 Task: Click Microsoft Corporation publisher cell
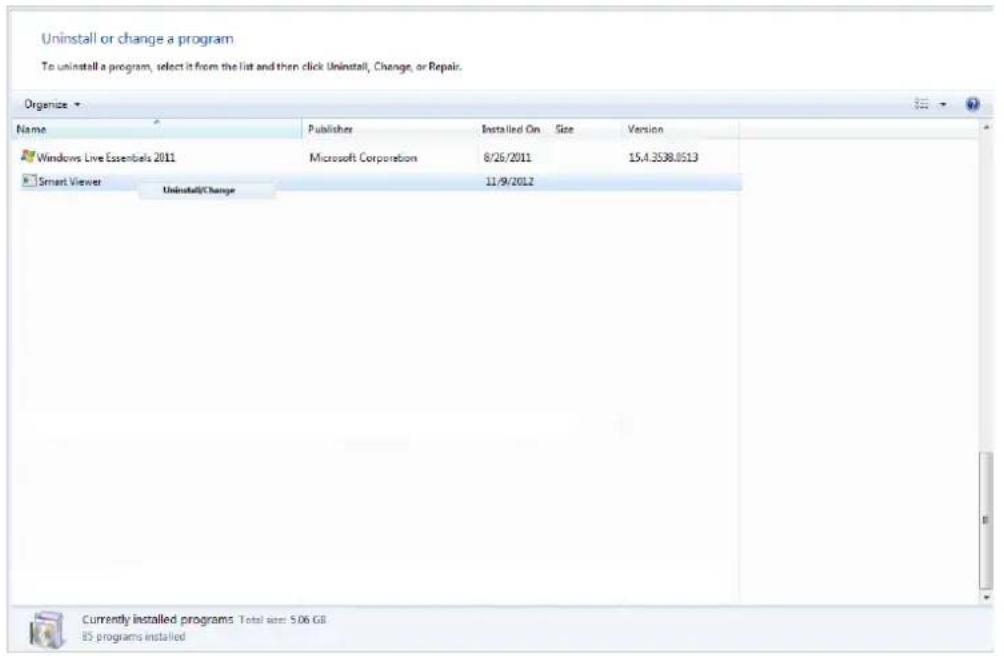pos(363,157)
